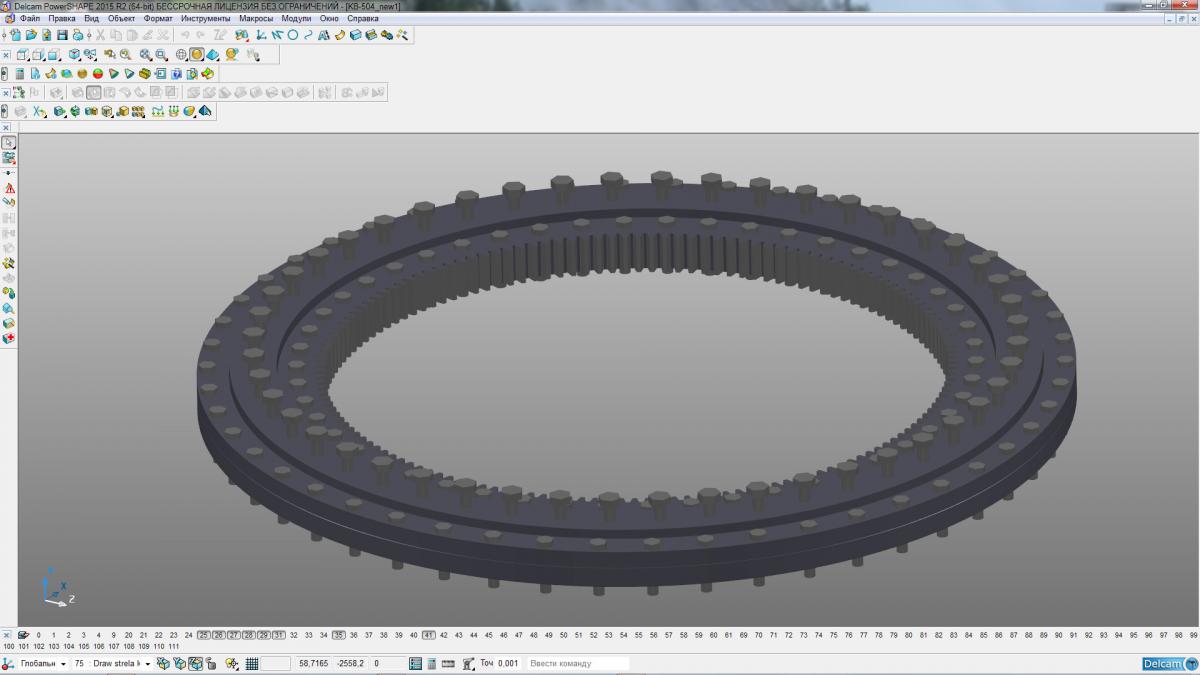This screenshot has width=1200, height=675.
Task: Click level number 100
Action: [9, 647]
